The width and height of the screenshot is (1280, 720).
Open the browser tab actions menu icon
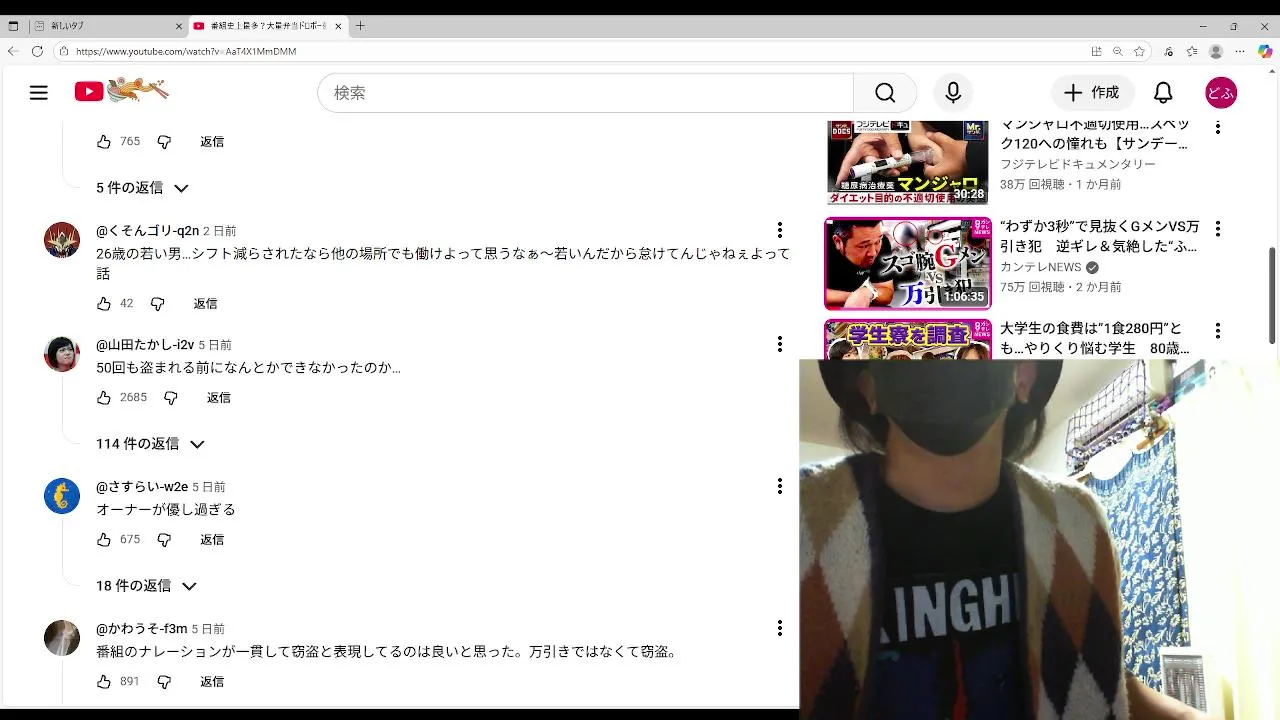pos(13,26)
